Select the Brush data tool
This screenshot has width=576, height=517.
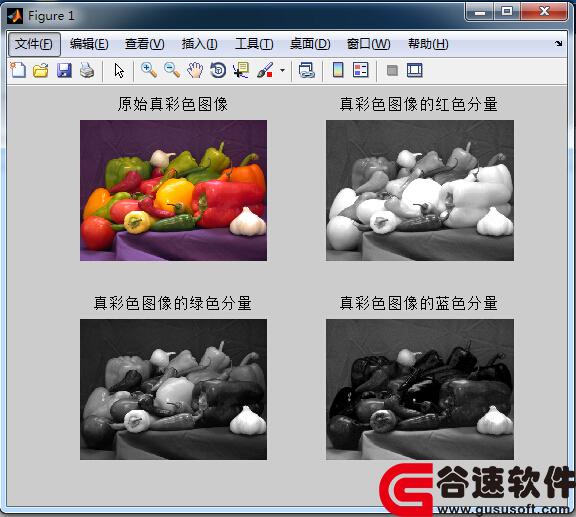265,70
